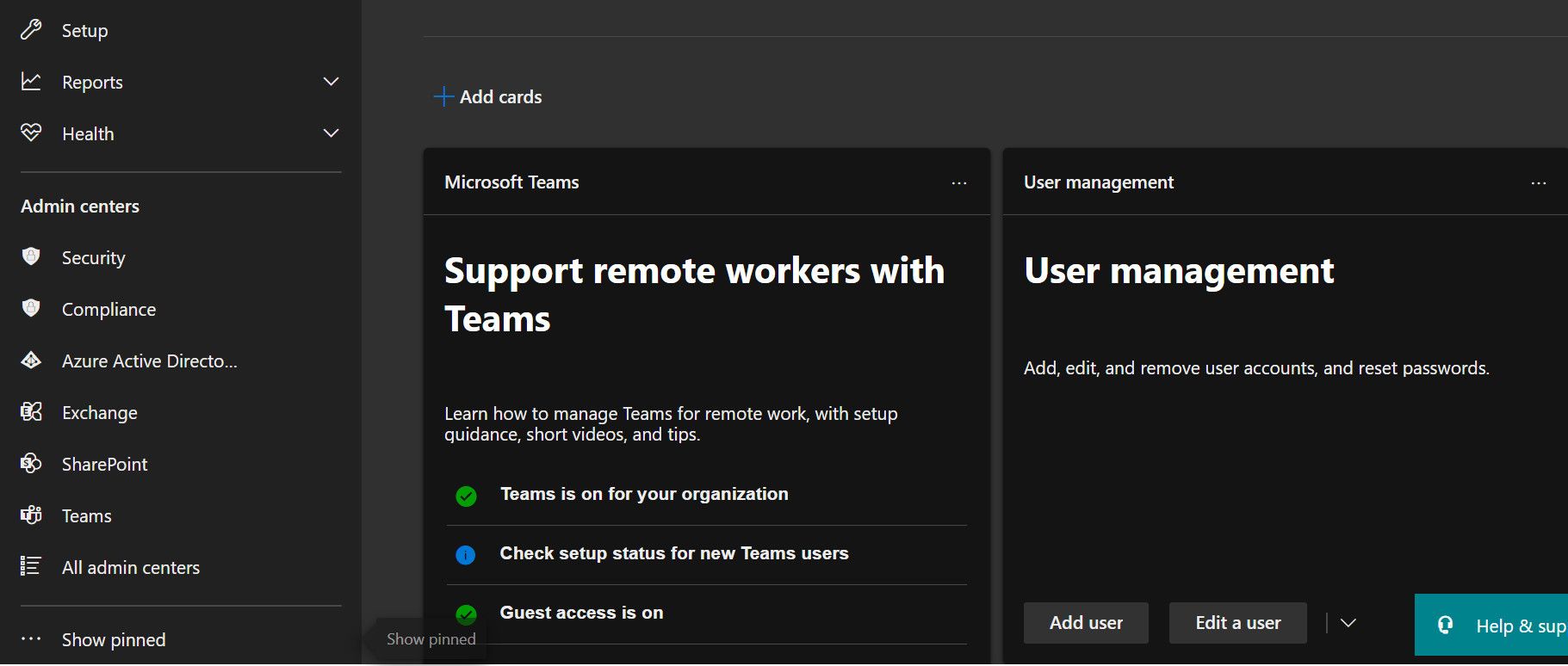The width and height of the screenshot is (1568, 666).
Task: Open User management card more options
Action: click(1539, 183)
